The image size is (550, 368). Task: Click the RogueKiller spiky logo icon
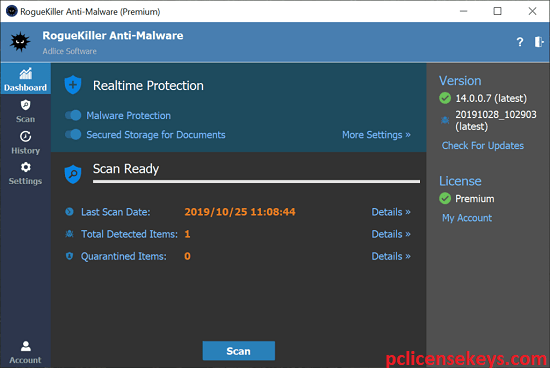point(20,42)
